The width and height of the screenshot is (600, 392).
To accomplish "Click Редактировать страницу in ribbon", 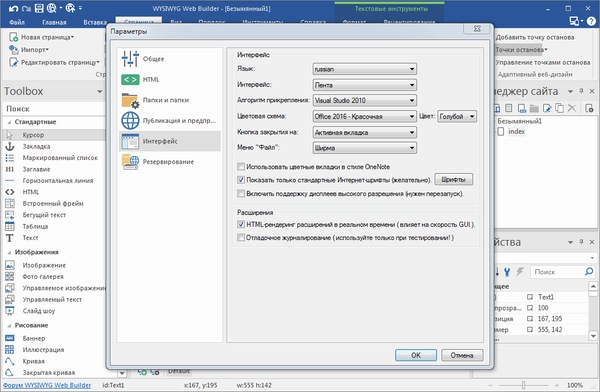I will 54,62.
